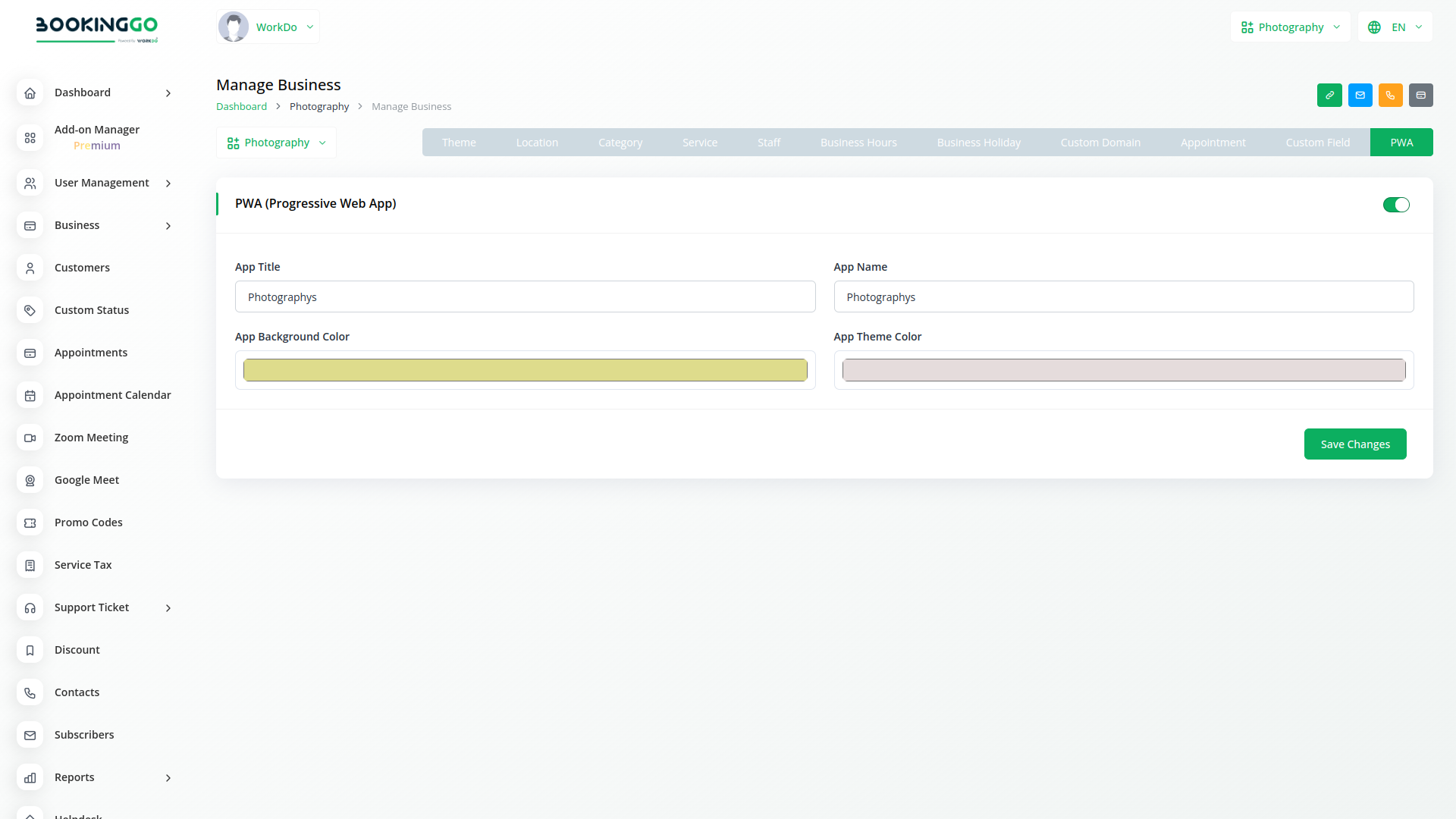Toggle the PWA enable switch

tap(1395, 205)
